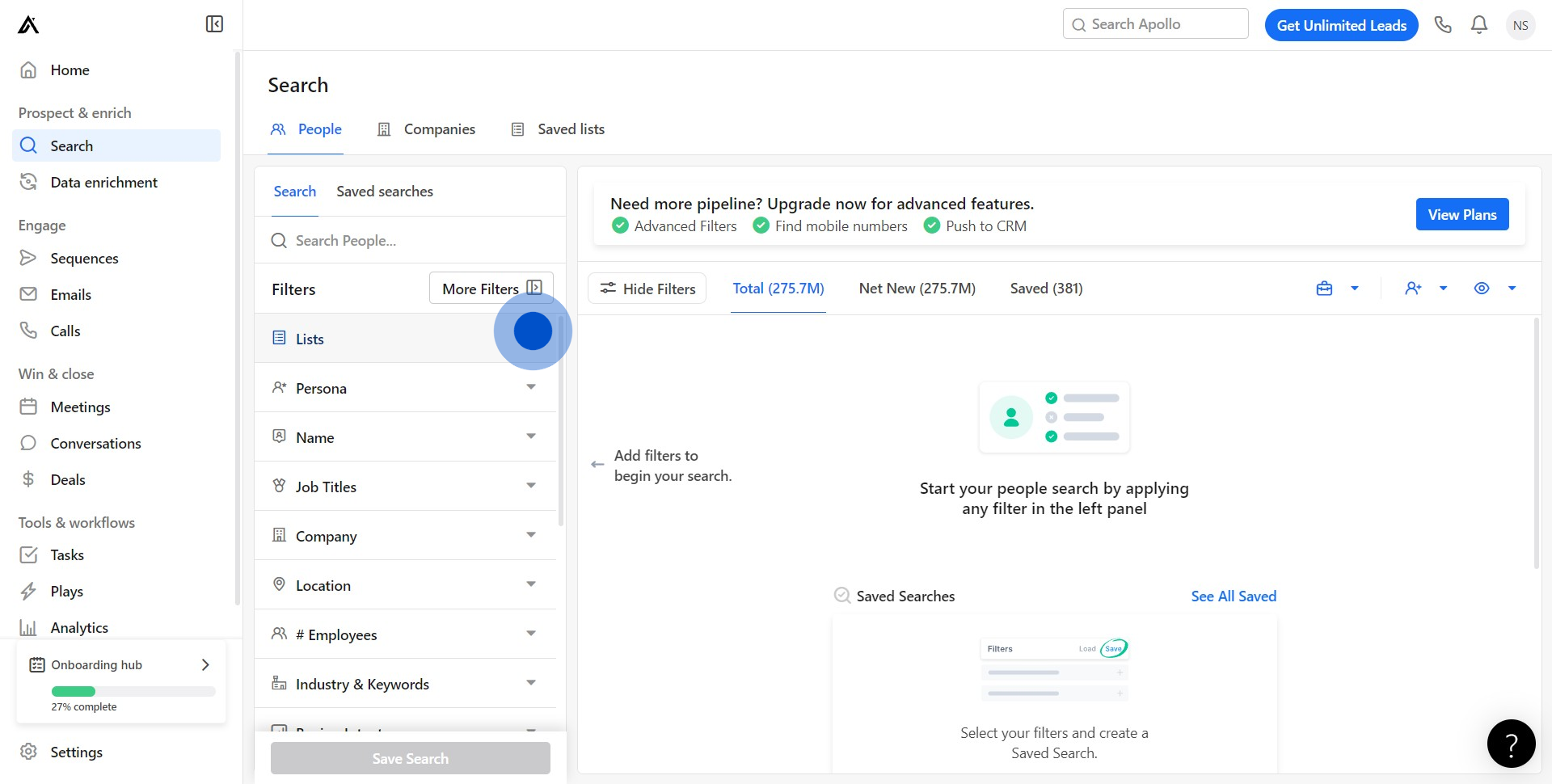This screenshot has height=784, width=1552.
Task: Collapse the left sidebar panel icon
Action: pyautogui.click(x=214, y=24)
